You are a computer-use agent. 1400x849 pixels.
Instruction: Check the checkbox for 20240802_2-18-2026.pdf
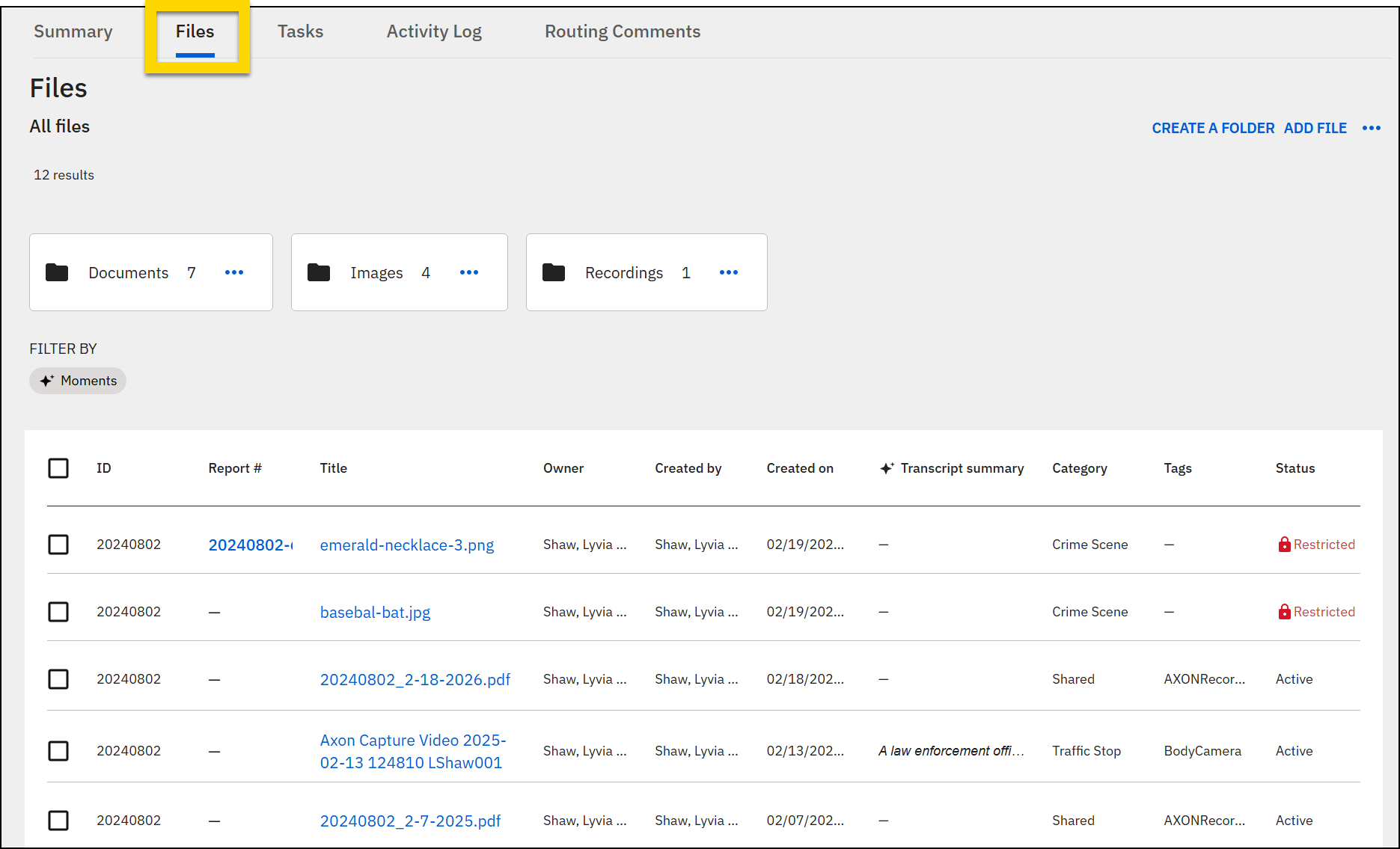coord(58,679)
